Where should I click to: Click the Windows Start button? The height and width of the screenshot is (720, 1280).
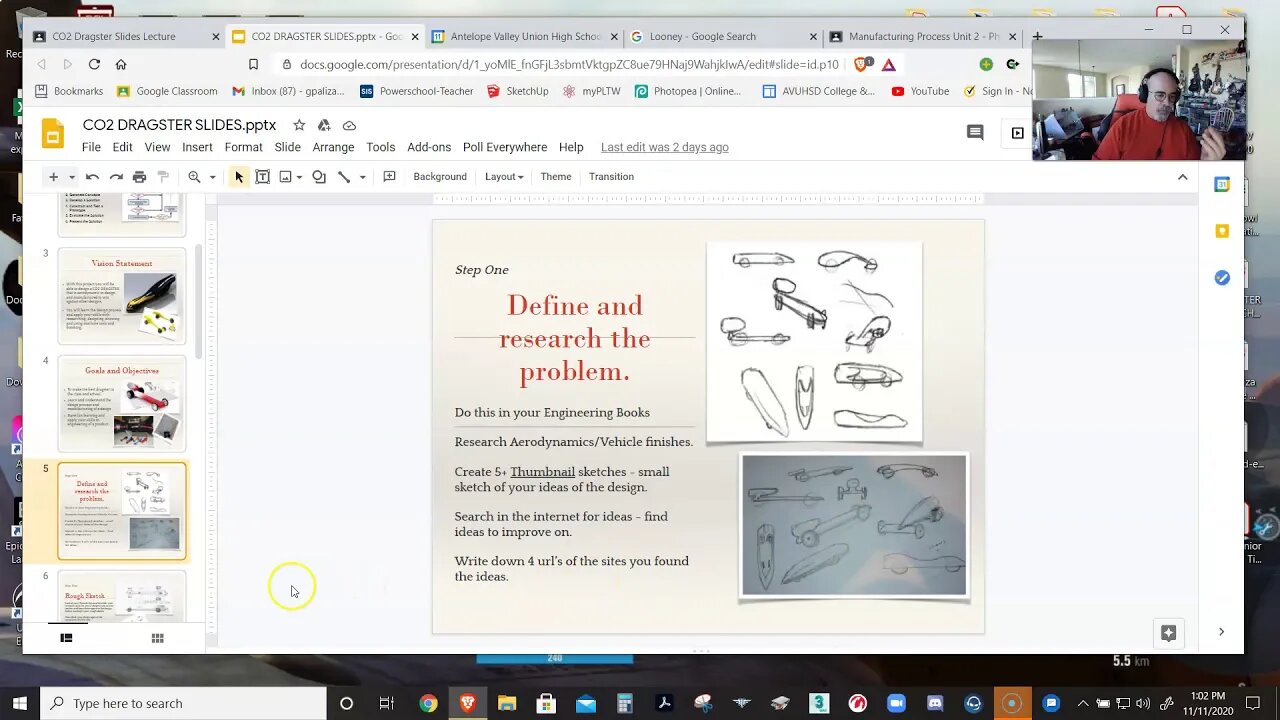pyautogui.click(x=20, y=703)
